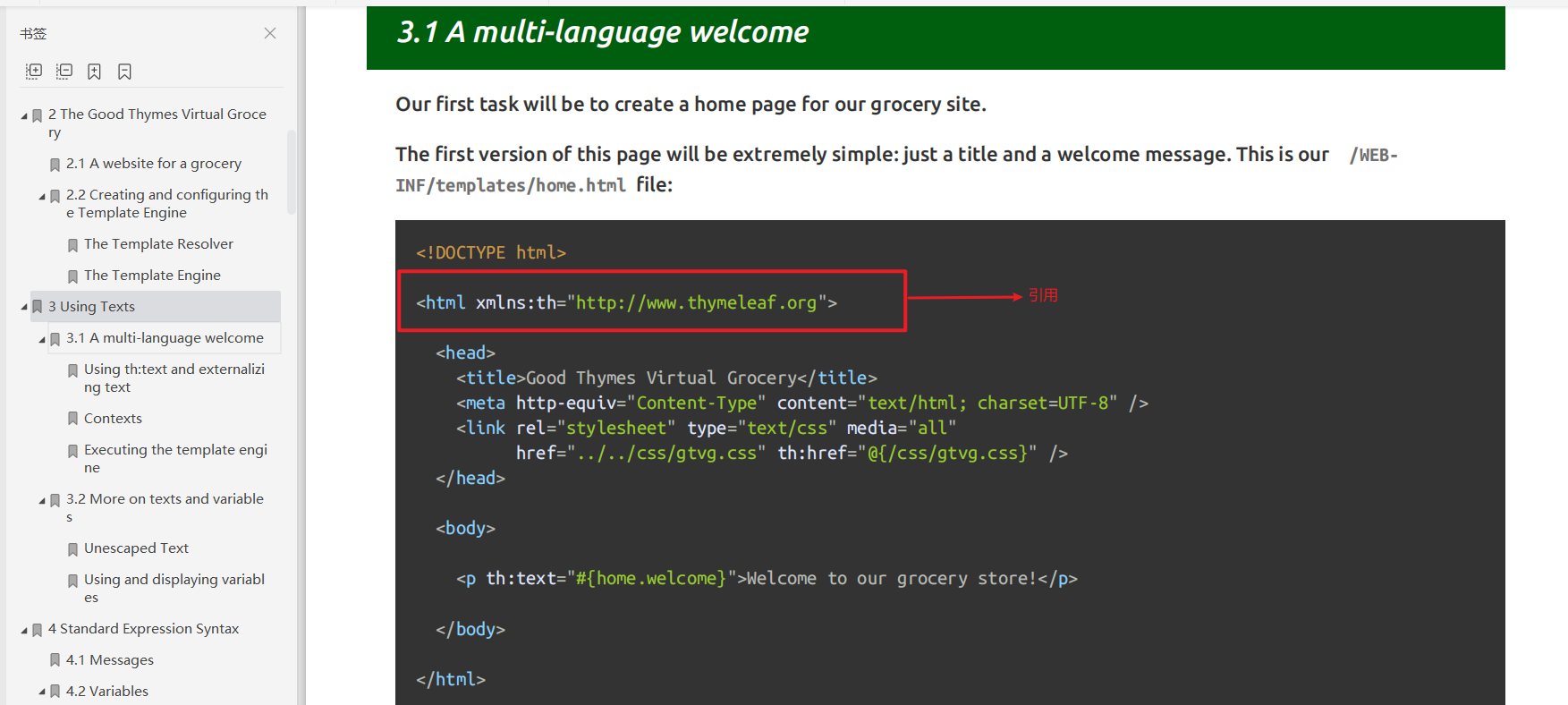The height and width of the screenshot is (705, 1568).
Task: Open the '4.2 Variables' bookmark
Action: [x=107, y=692]
